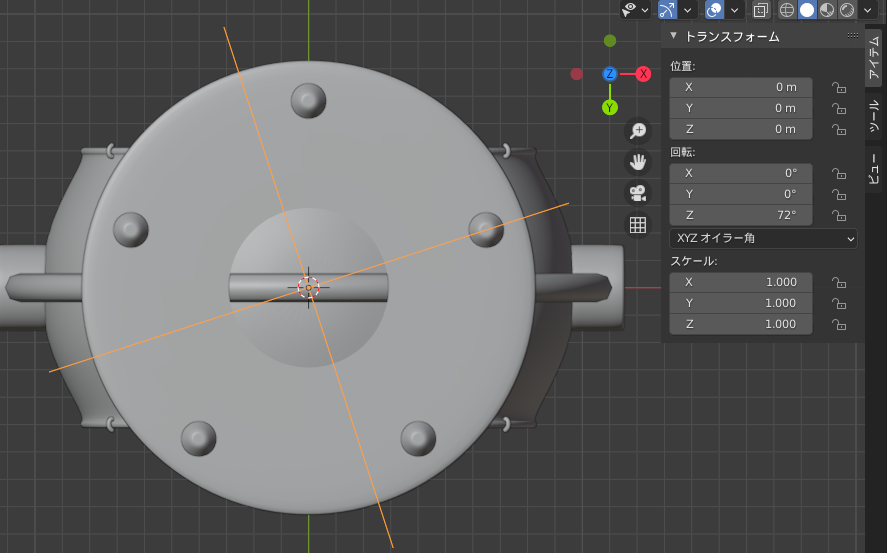This screenshot has height=553, width=887.
Task: Switch to solid shading
Action: (x=807, y=10)
